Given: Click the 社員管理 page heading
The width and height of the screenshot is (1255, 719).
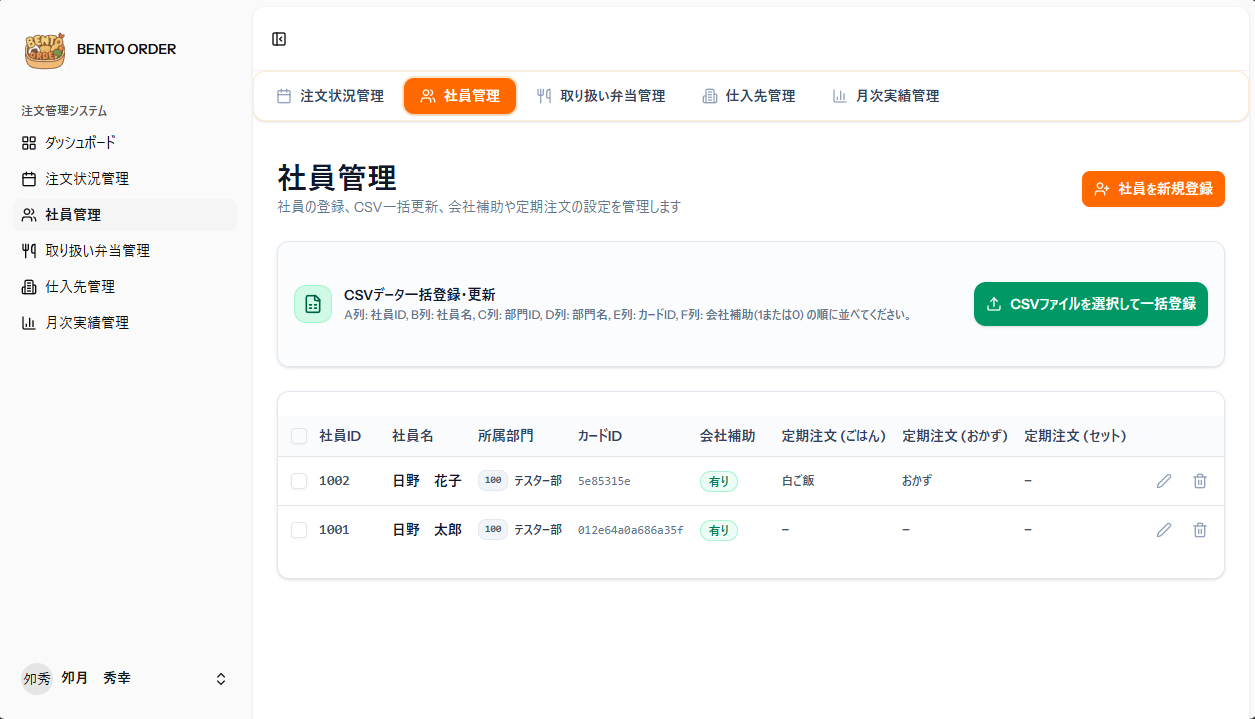Looking at the screenshot, I should [x=337, y=178].
